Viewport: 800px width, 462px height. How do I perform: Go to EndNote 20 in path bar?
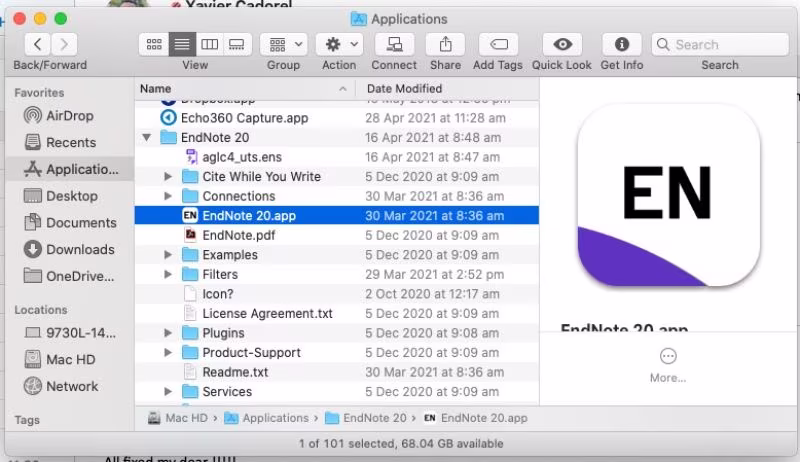366,418
